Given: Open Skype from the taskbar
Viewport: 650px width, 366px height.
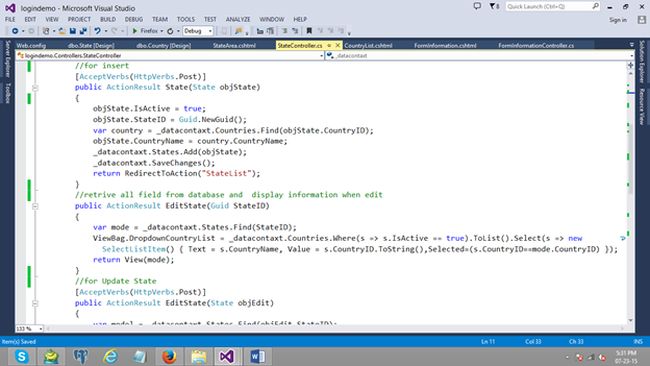Looking at the screenshot, I should click(x=21, y=356).
